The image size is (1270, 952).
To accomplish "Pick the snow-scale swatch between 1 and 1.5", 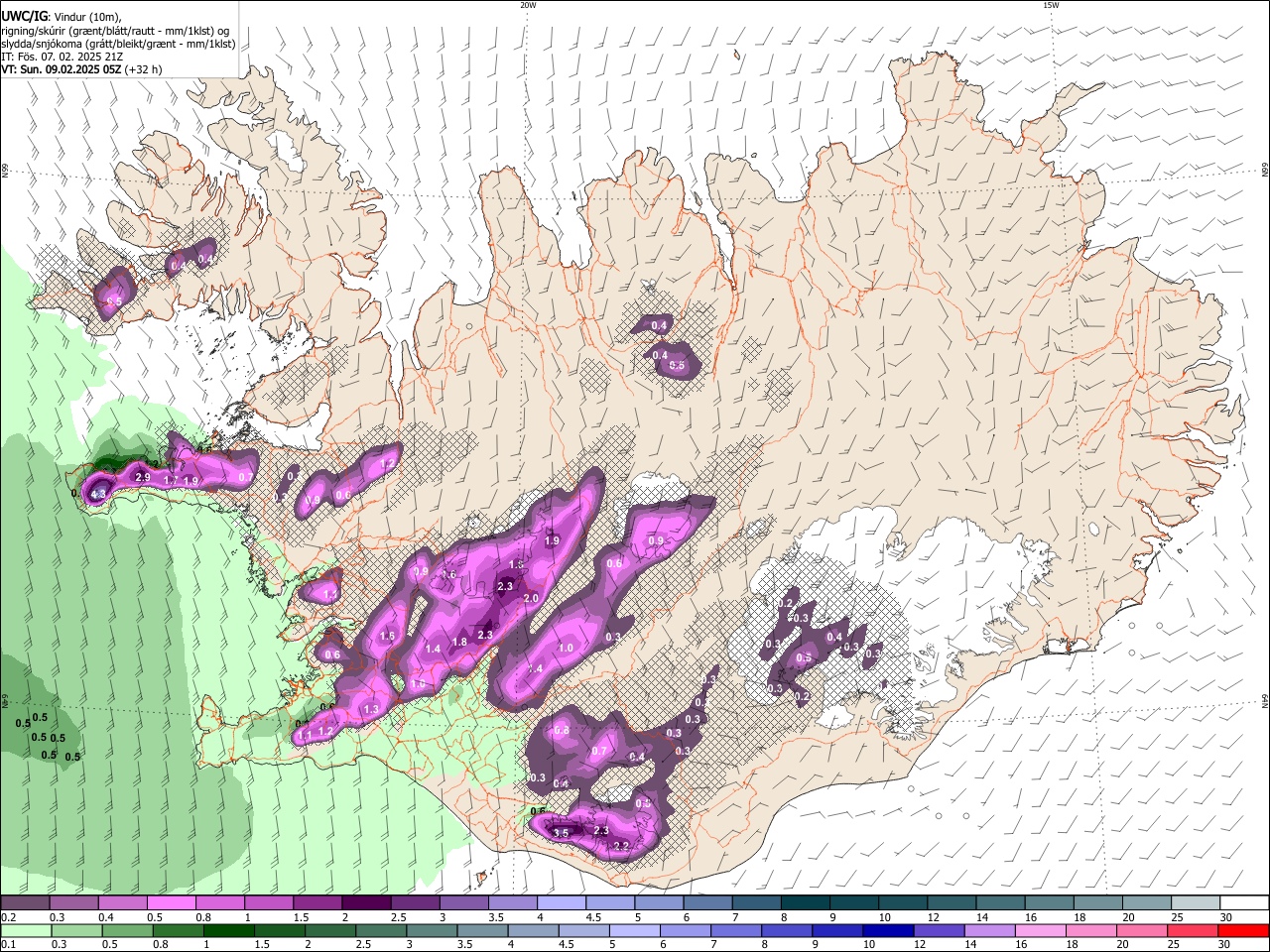I will point(269,903).
